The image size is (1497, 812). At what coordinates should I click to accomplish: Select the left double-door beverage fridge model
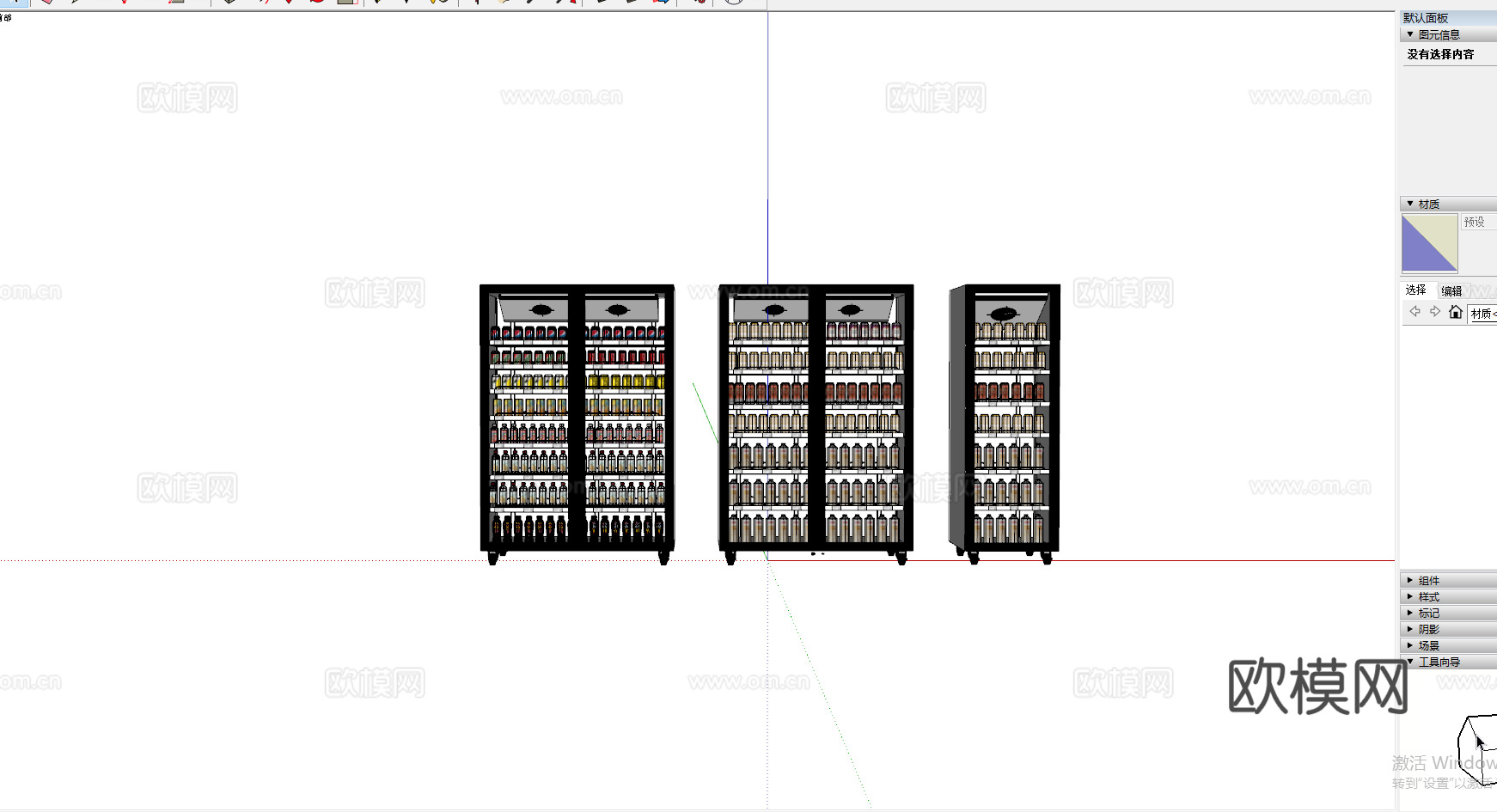click(577, 424)
